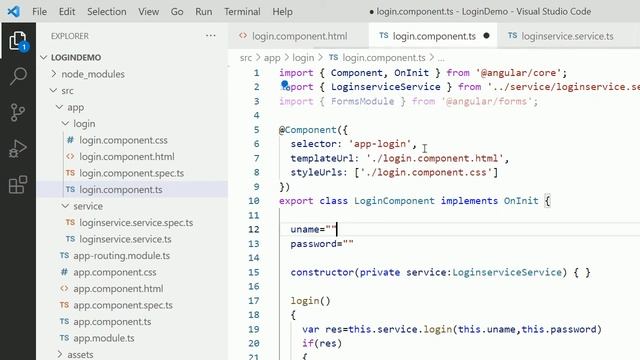Open login.component.html in explorer tree
This screenshot has width=640, height=360.
coord(127,157)
